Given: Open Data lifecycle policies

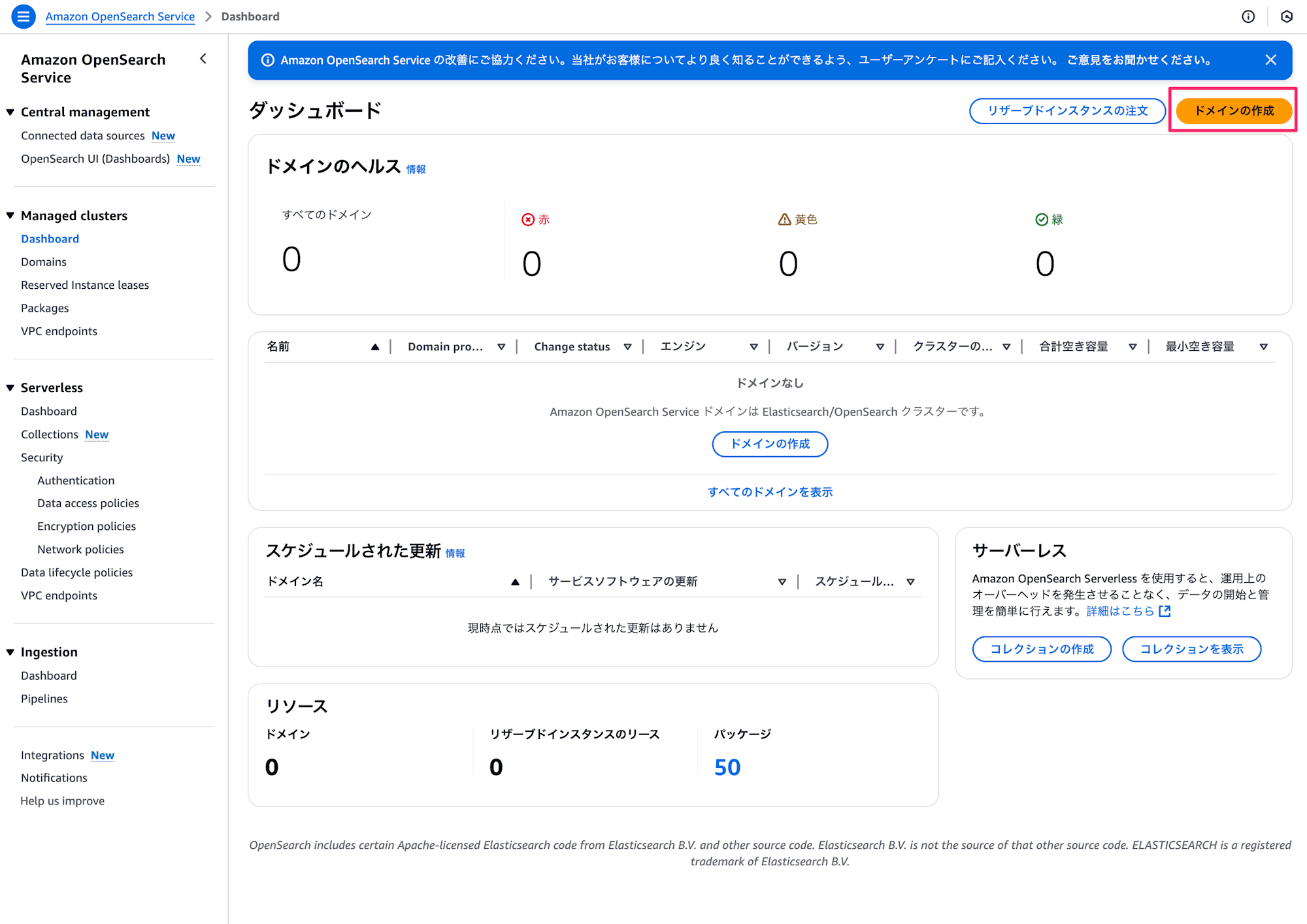Looking at the screenshot, I should click(76, 572).
